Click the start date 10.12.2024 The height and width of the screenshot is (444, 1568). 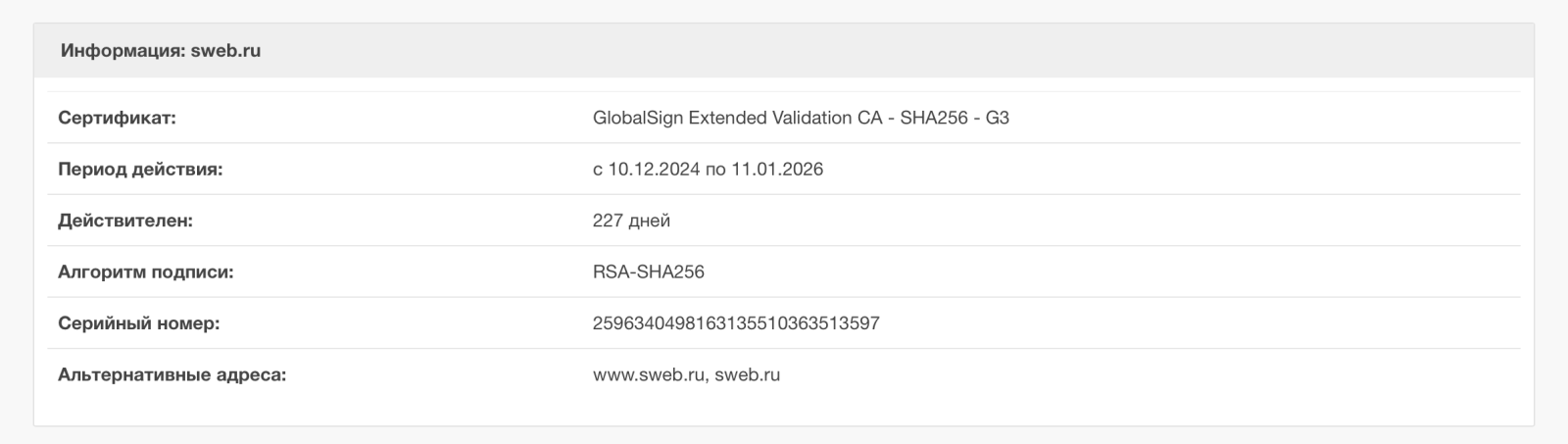(654, 170)
